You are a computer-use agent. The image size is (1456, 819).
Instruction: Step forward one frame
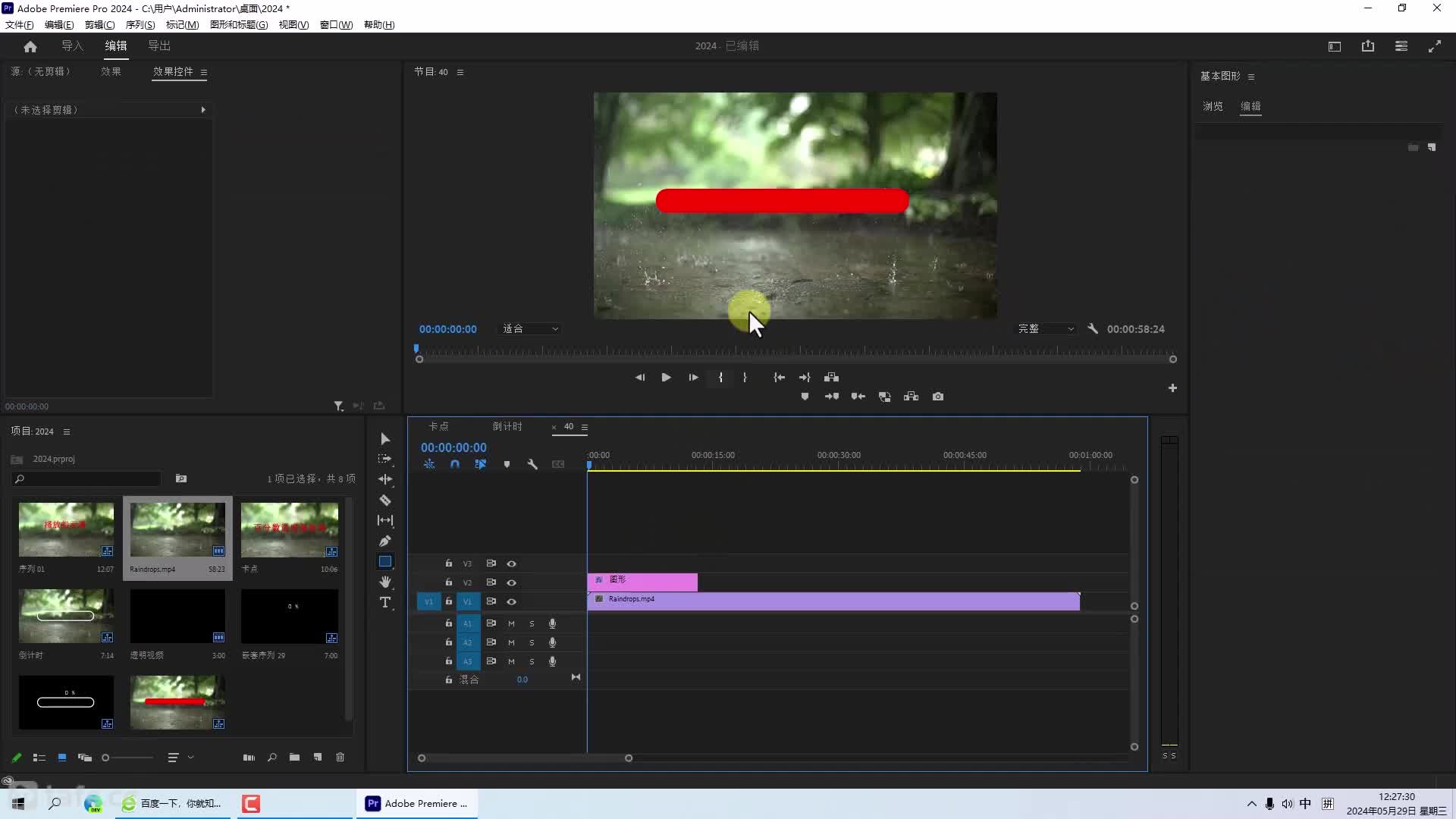tap(693, 377)
